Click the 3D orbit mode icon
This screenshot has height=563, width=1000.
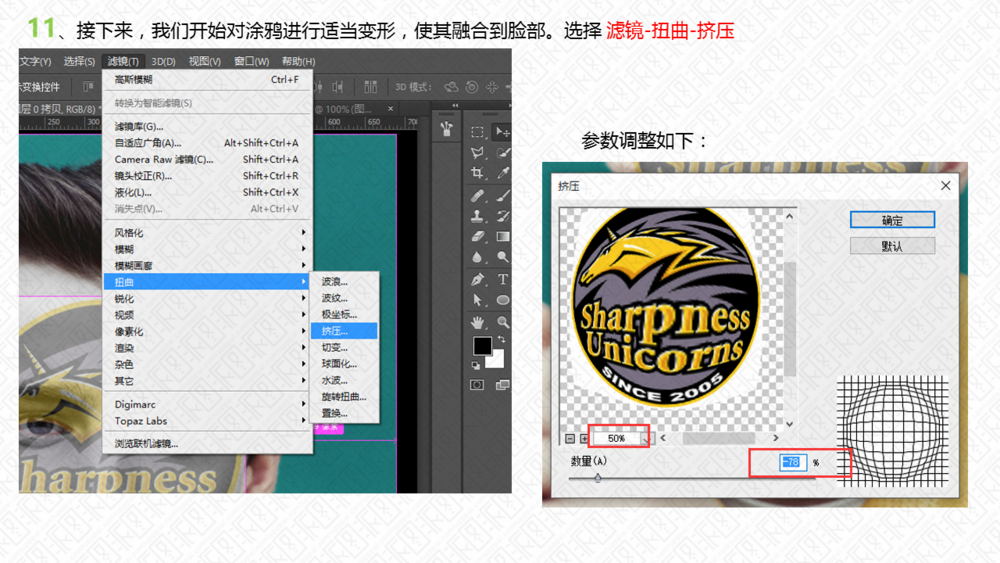[451, 87]
